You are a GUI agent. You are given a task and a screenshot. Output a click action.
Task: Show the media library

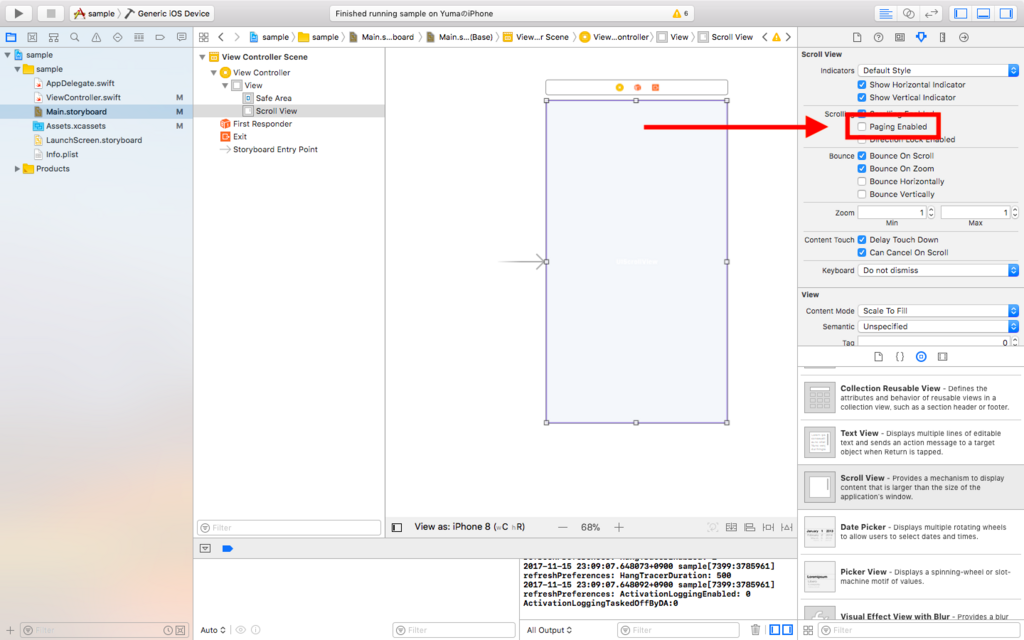942,357
